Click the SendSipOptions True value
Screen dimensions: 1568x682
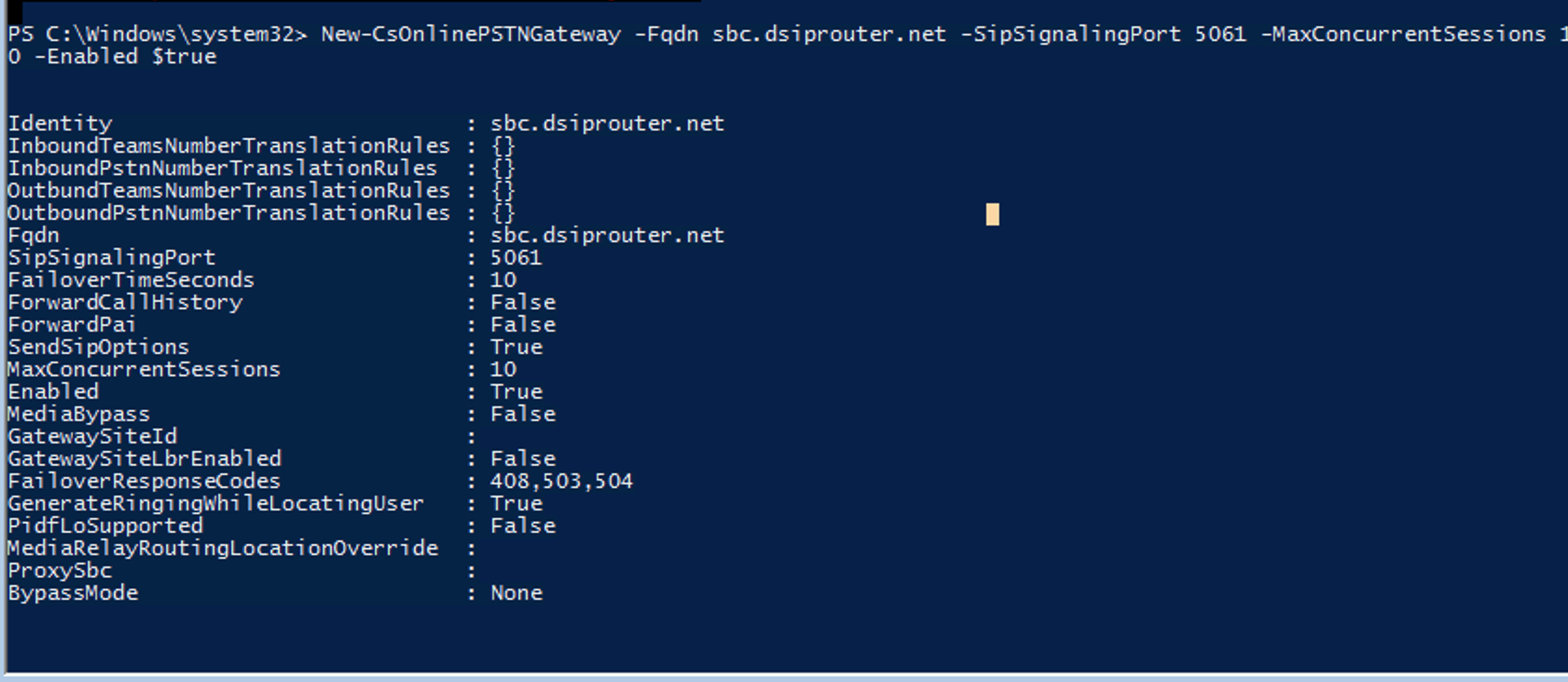tap(516, 347)
